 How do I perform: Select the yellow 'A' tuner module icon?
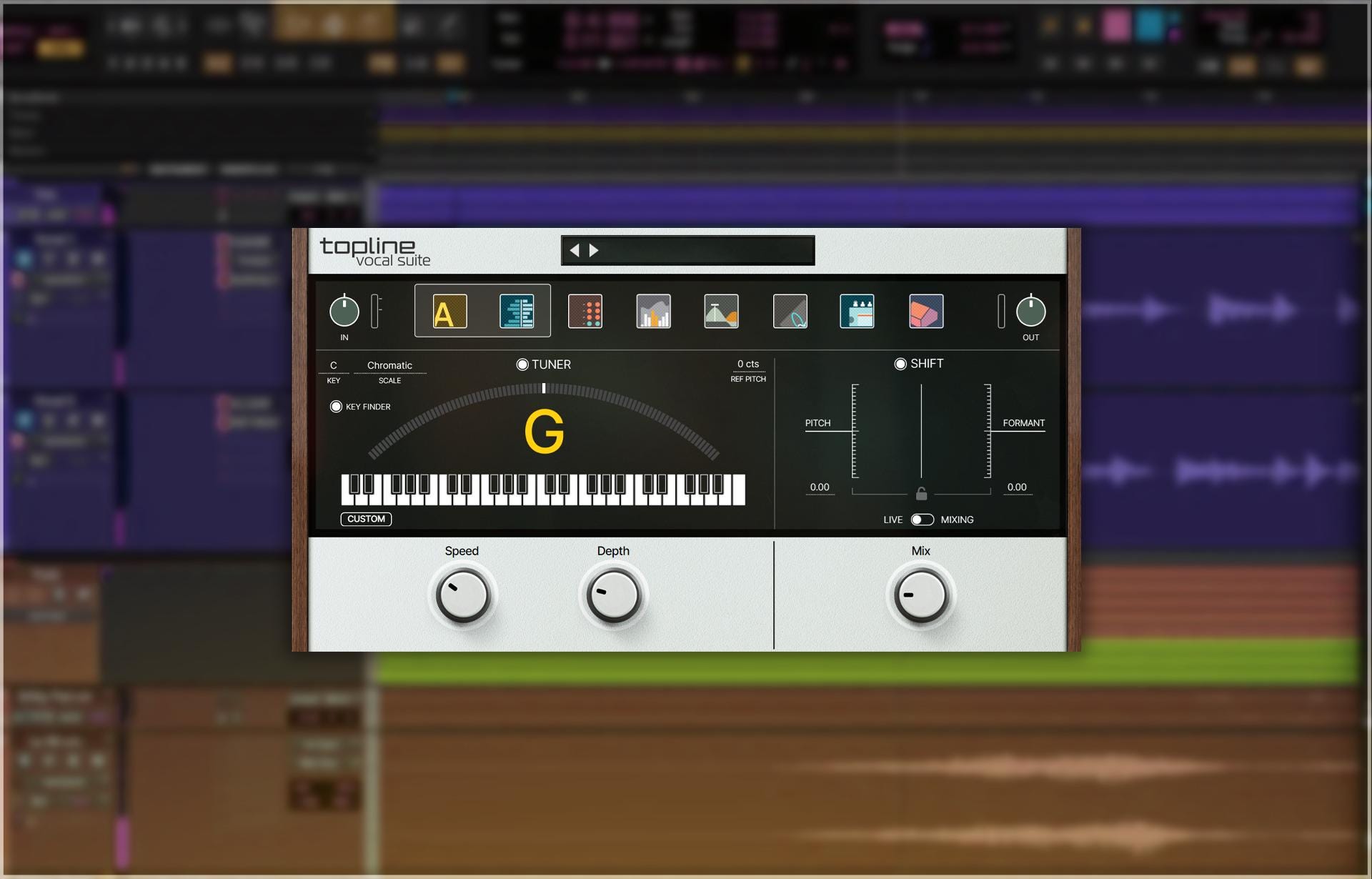pyautogui.click(x=449, y=312)
